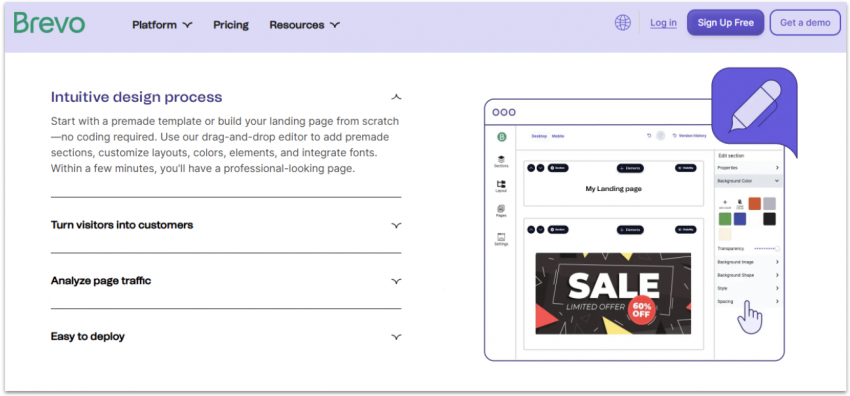Viewport: 850px width, 396px height.
Task: Expand the Background Image row
Action: pos(749,262)
